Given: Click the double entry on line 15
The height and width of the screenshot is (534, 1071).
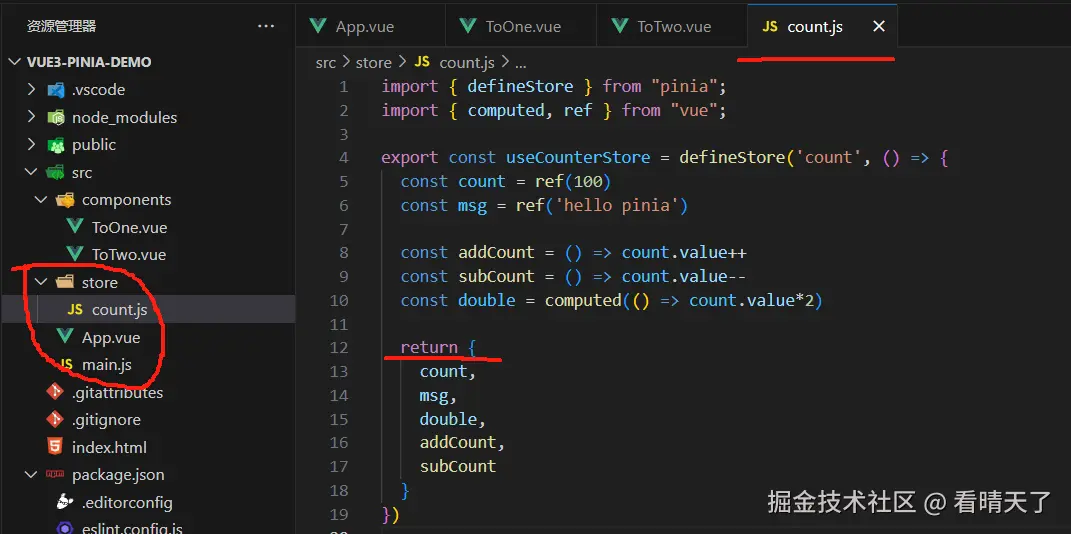Looking at the screenshot, I should pyautogui.click(x=448, y=419).
